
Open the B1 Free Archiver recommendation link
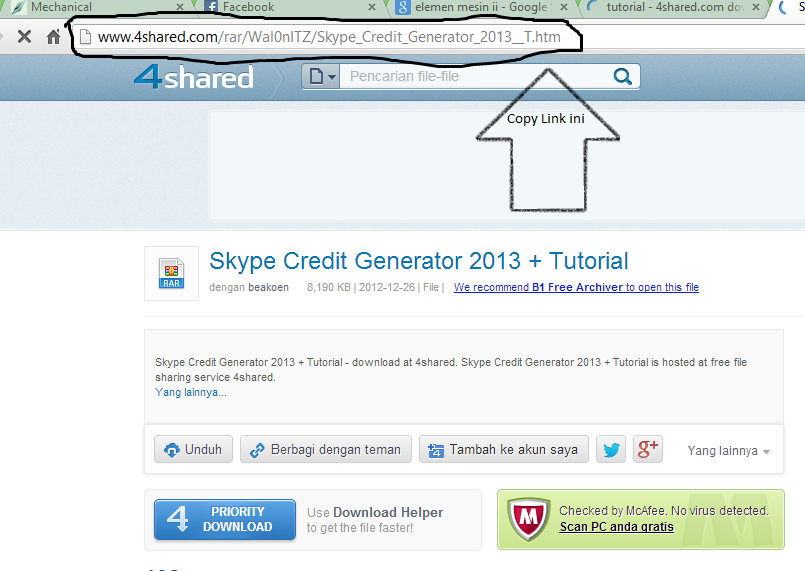[576, 287]
